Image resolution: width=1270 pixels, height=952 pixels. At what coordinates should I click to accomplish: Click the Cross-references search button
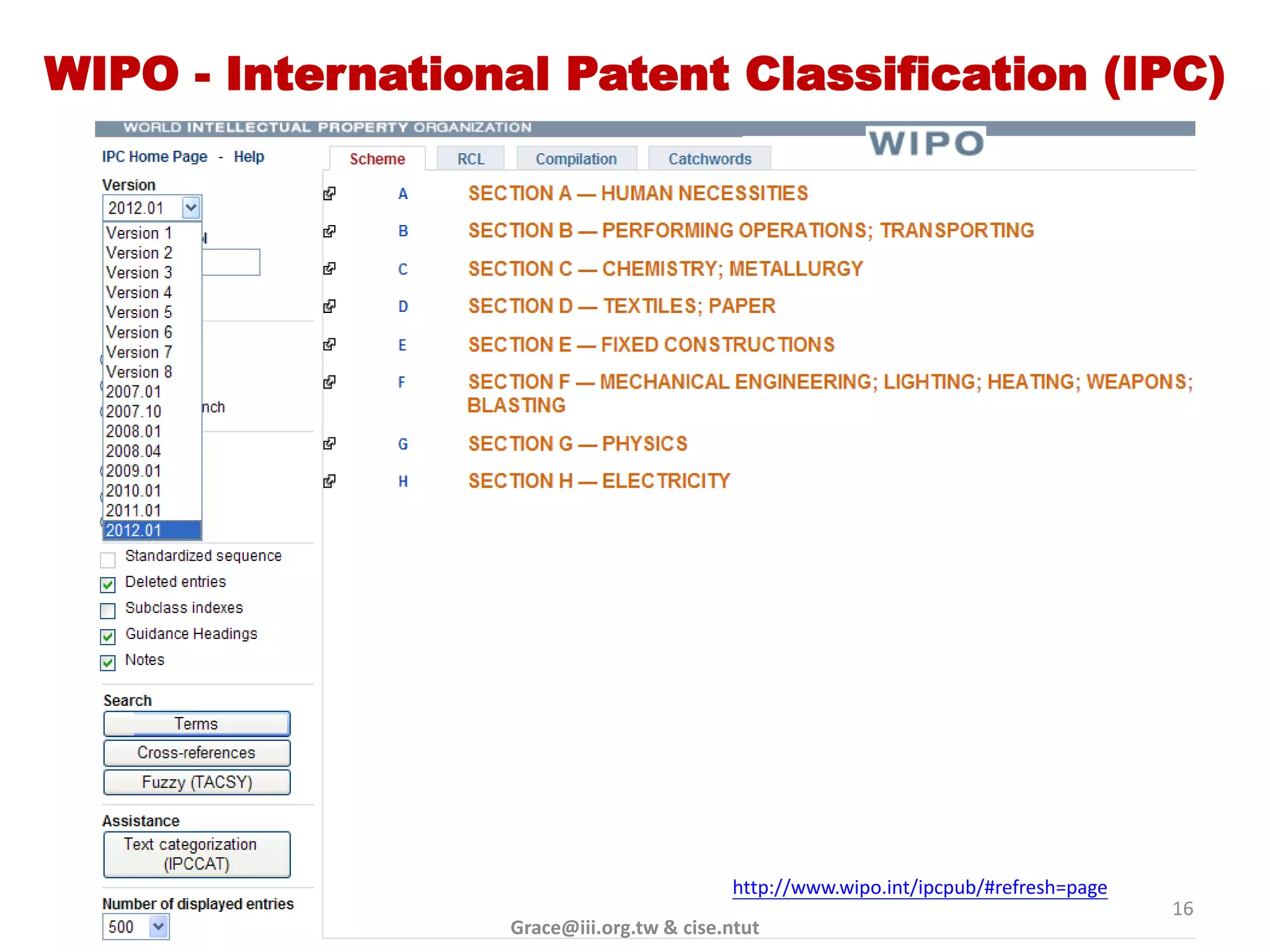pyautogui.click(x=197, y=752)
